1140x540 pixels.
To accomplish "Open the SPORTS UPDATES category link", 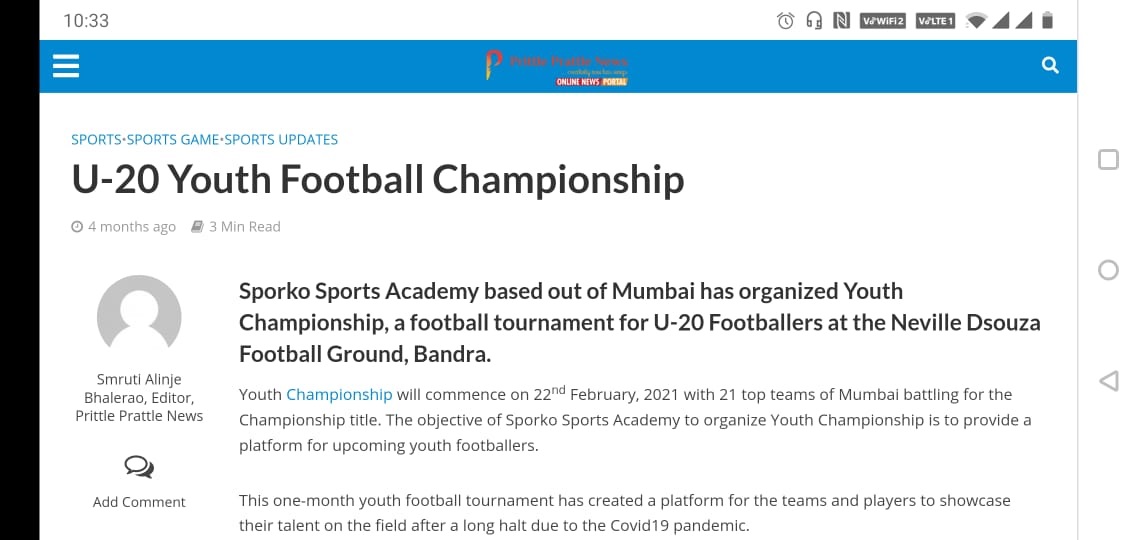I will 281,140.
